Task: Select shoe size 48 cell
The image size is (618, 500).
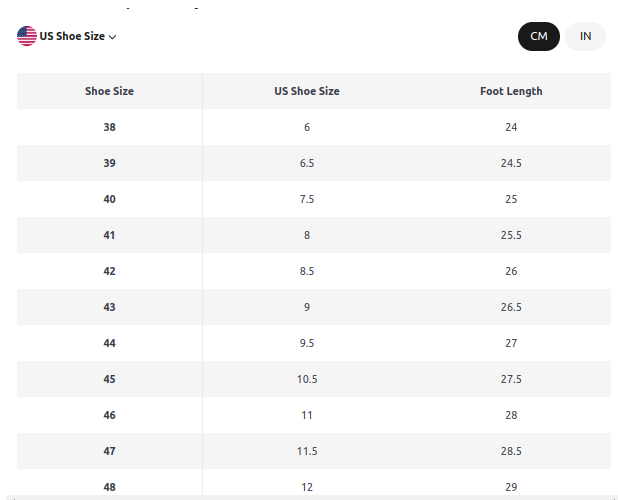Action: pyautogui.click(x=110, y=485)
